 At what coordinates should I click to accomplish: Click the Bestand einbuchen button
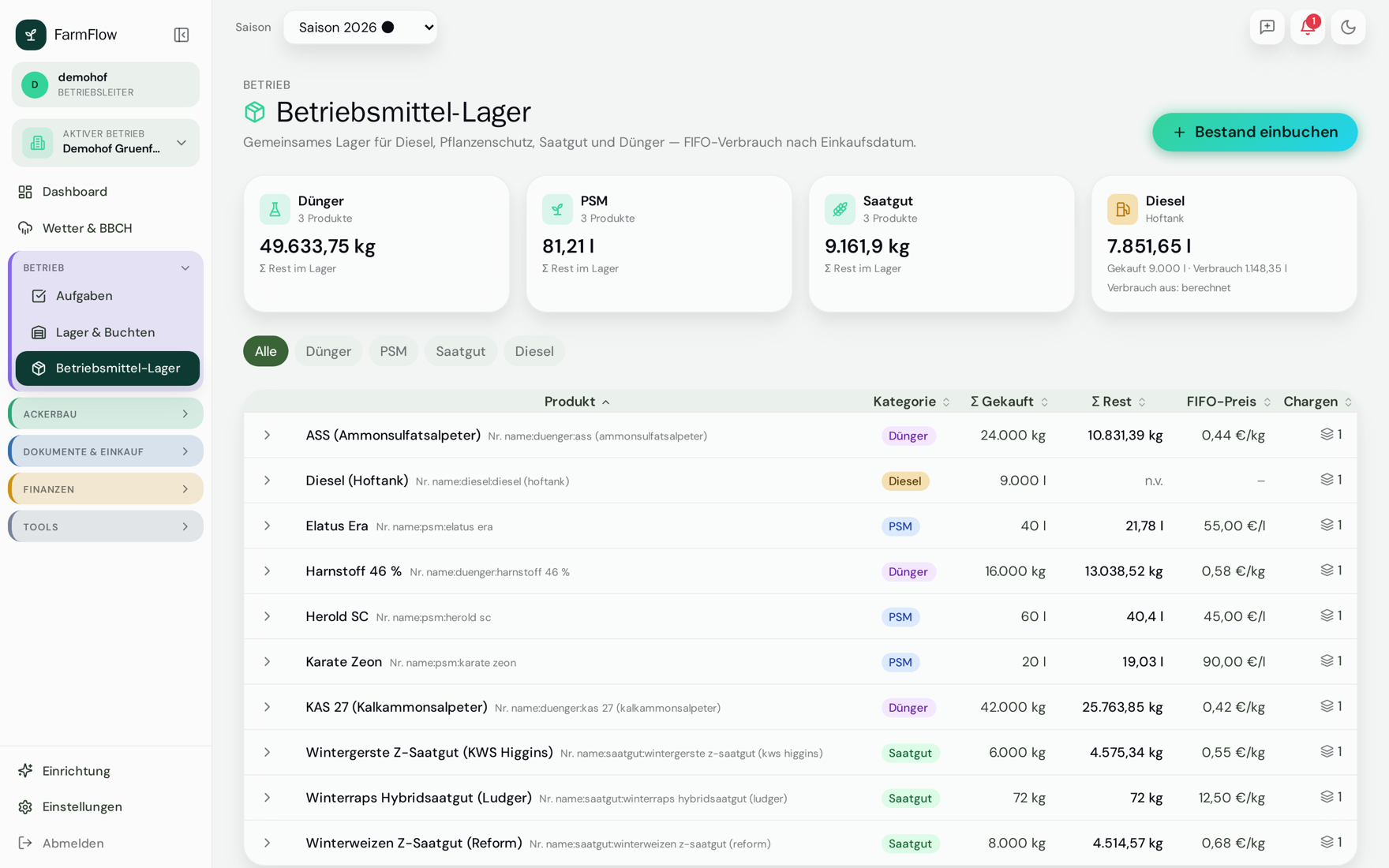[x=1255, y=133]
